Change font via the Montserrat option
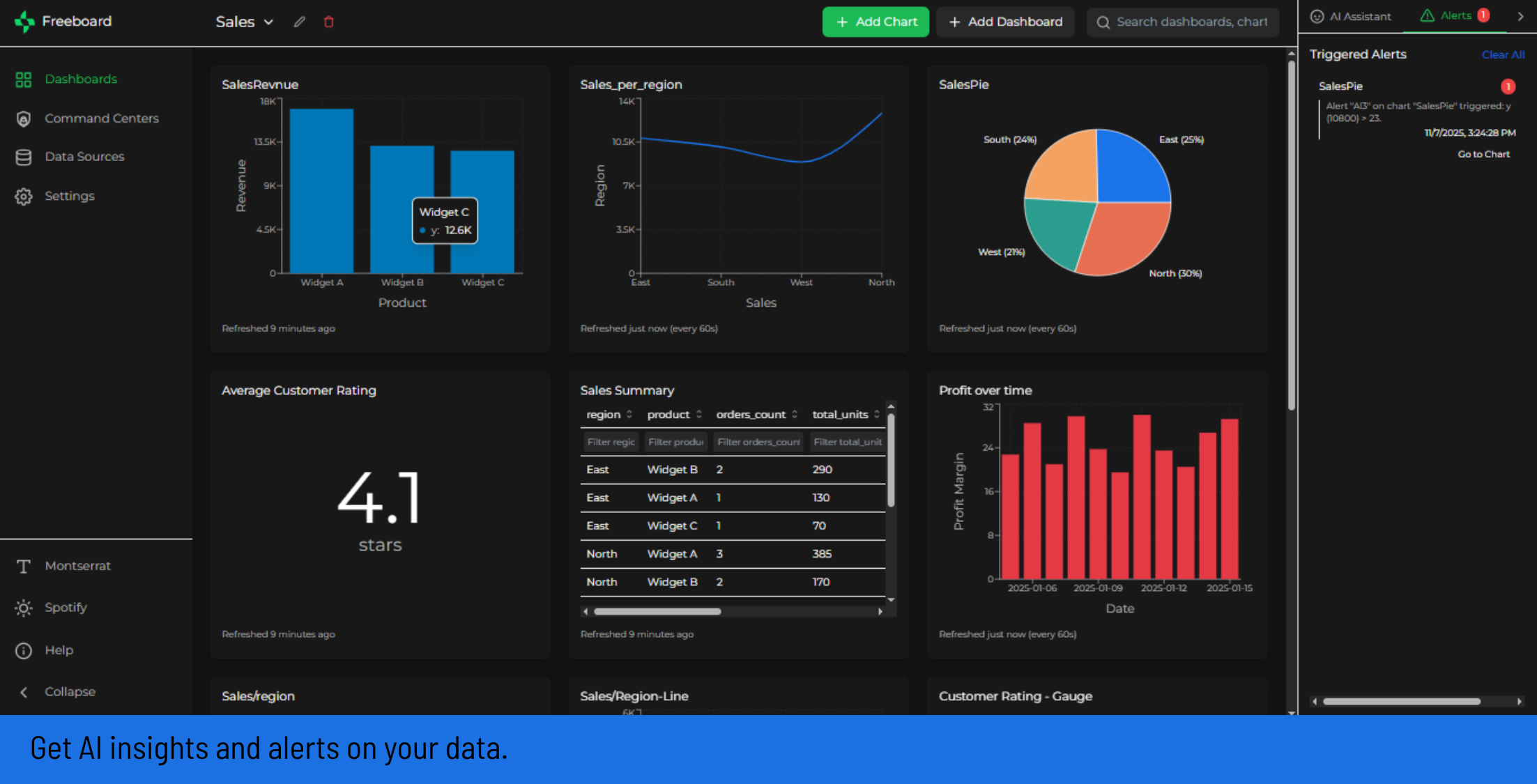Viewport: 1537px width, 784px height. click(x=77, y=565)
